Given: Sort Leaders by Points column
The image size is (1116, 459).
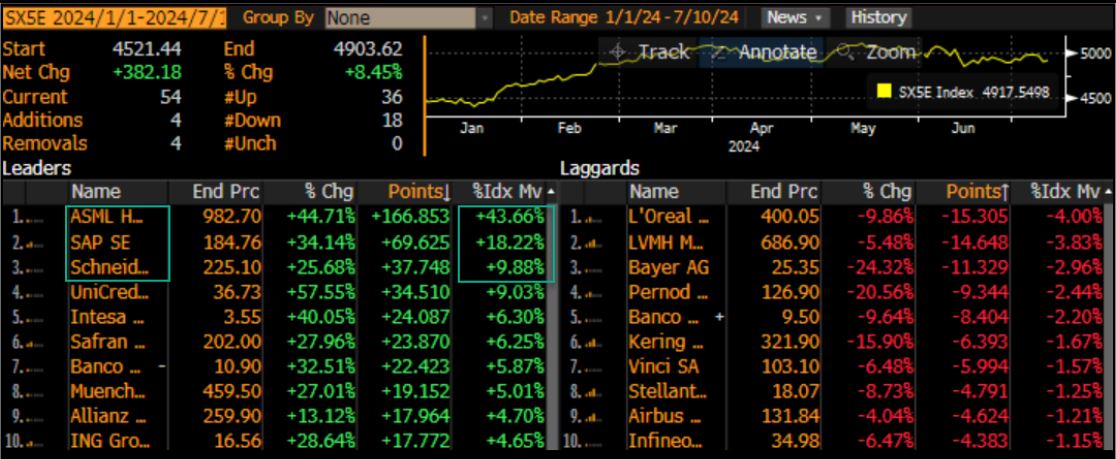Looking at the screenshot, I should point(418,191).
